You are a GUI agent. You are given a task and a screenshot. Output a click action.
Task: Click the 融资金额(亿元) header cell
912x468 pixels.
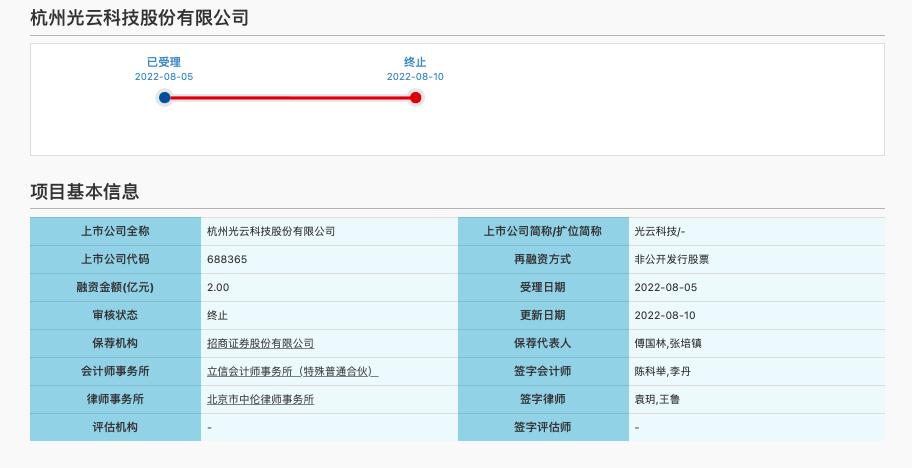pyautogui.click(x=115, y=287)
